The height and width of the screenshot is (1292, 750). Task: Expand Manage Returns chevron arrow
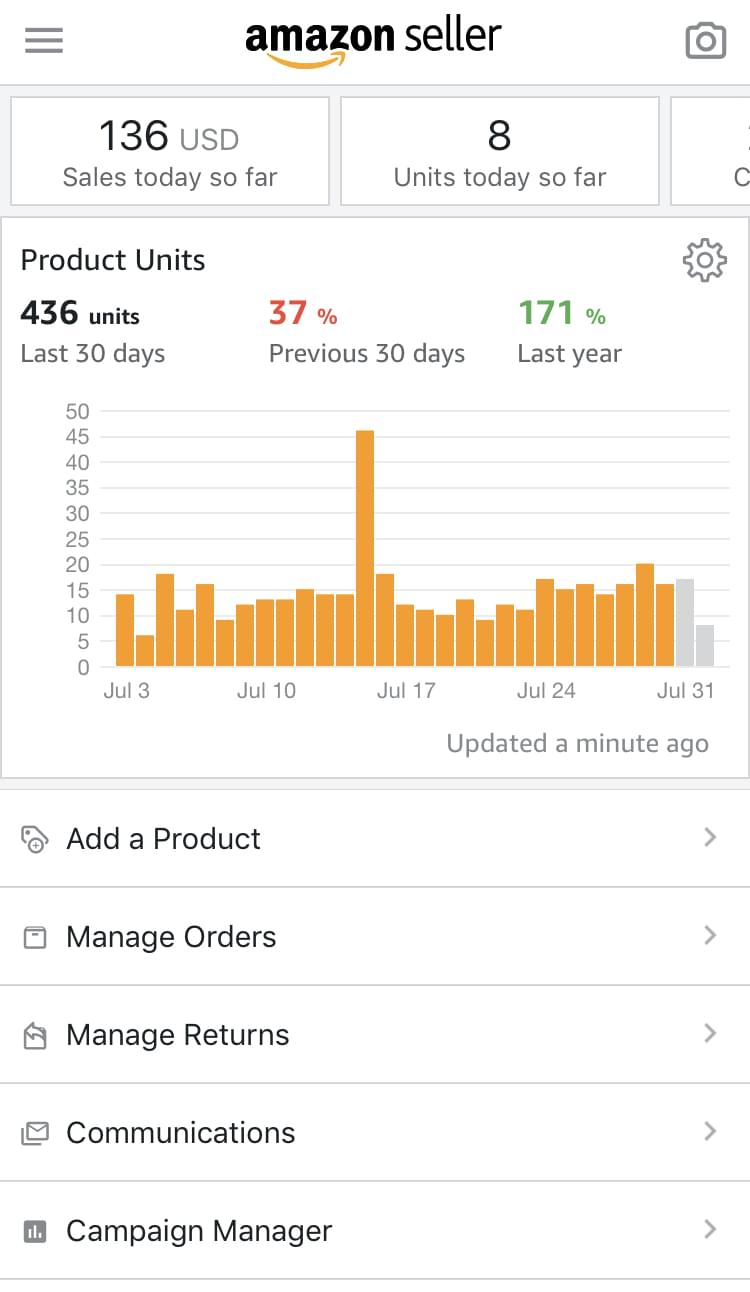(710, 1033)
